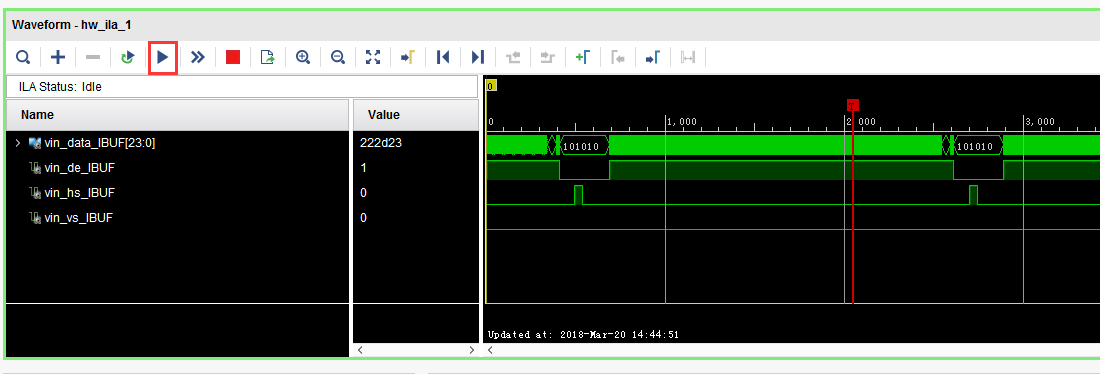Image resolution: width=1100 pixels, height=374 pixels.
Task: Zoom fit the whole waveform
Action: pyautogui.click(x=373, y=58)
